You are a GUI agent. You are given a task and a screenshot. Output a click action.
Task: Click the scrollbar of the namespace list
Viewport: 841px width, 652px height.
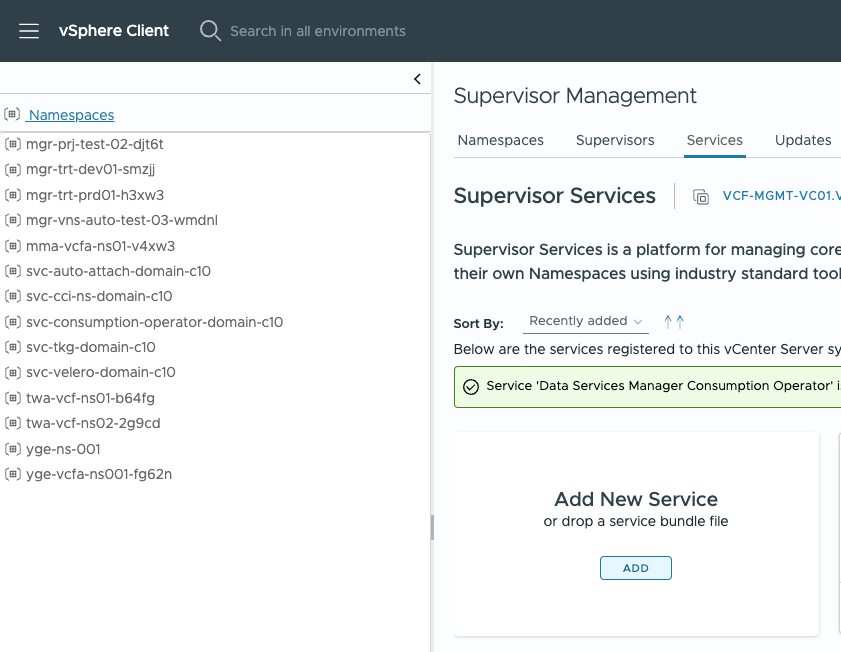[431, 527]
